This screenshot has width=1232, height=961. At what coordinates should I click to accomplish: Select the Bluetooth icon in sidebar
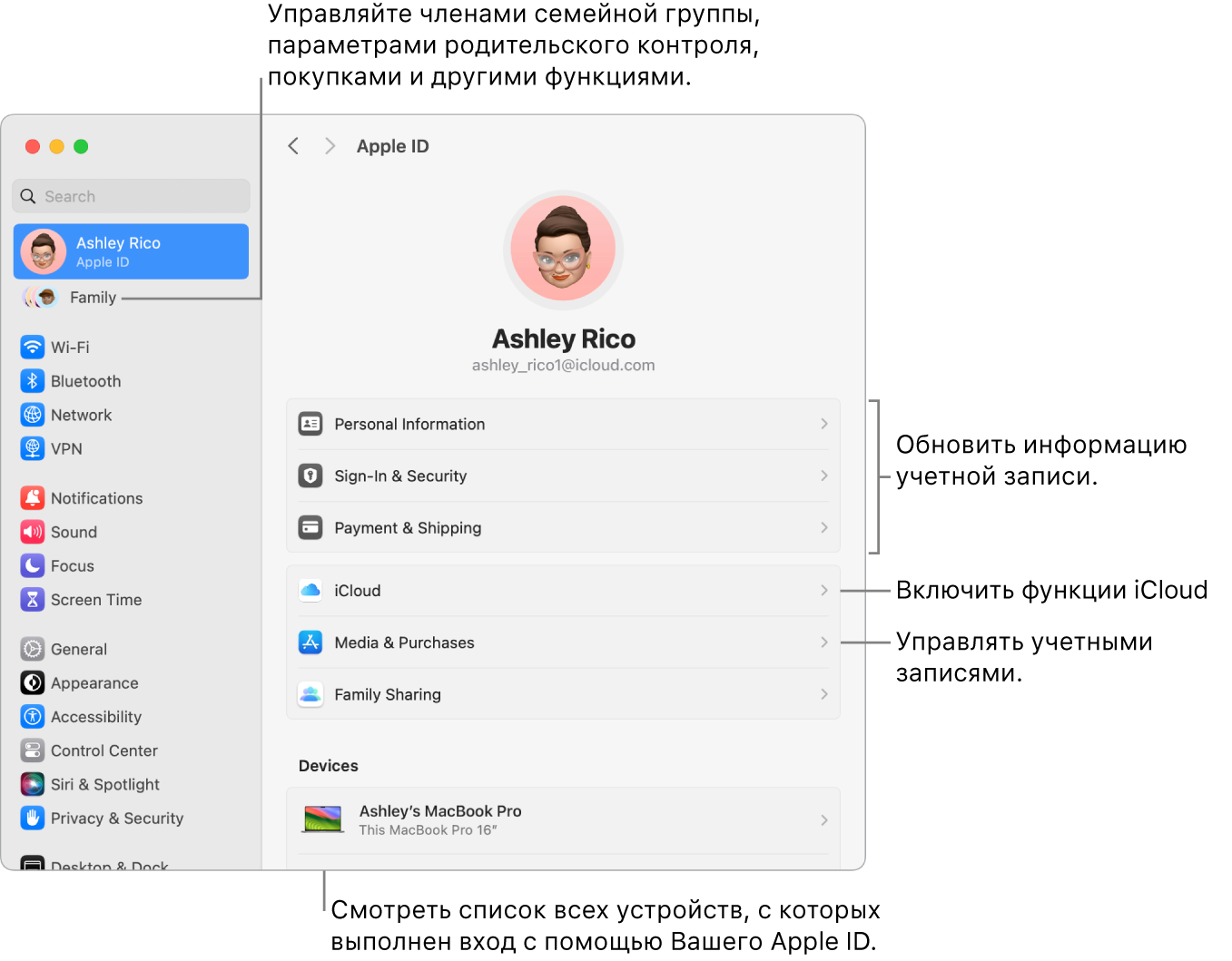(x=33, y=381)
